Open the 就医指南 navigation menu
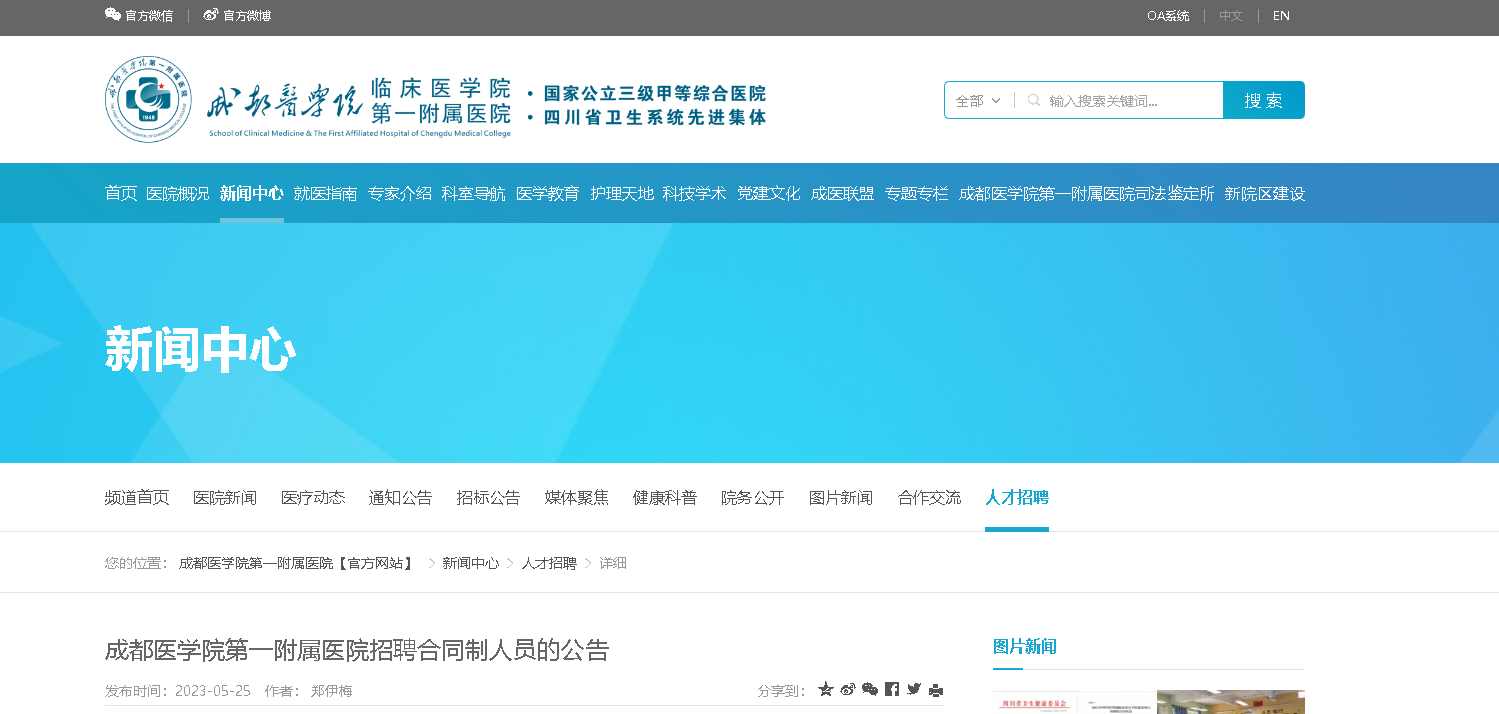The image size is (1499, 714). (x=325, y=193)
